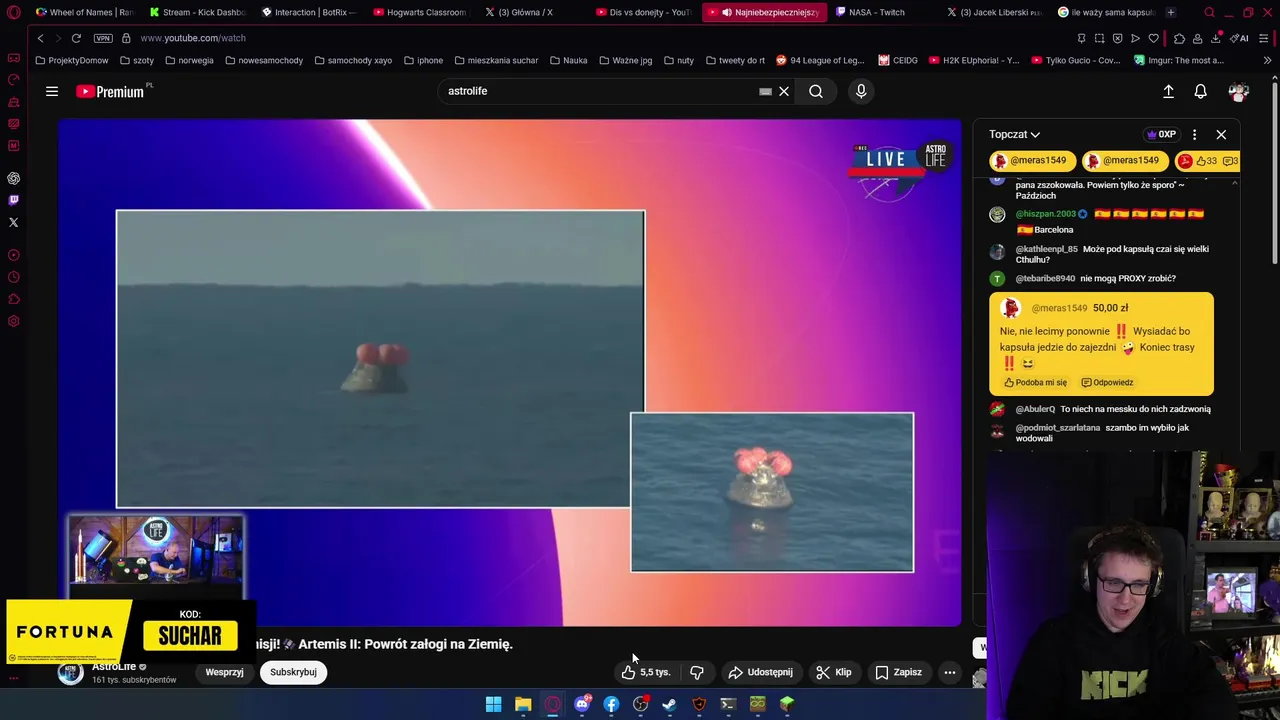The width and height of the screenshot is (1280, 720).
Task: Close the live chat panel
Action: click(1221, 134)
